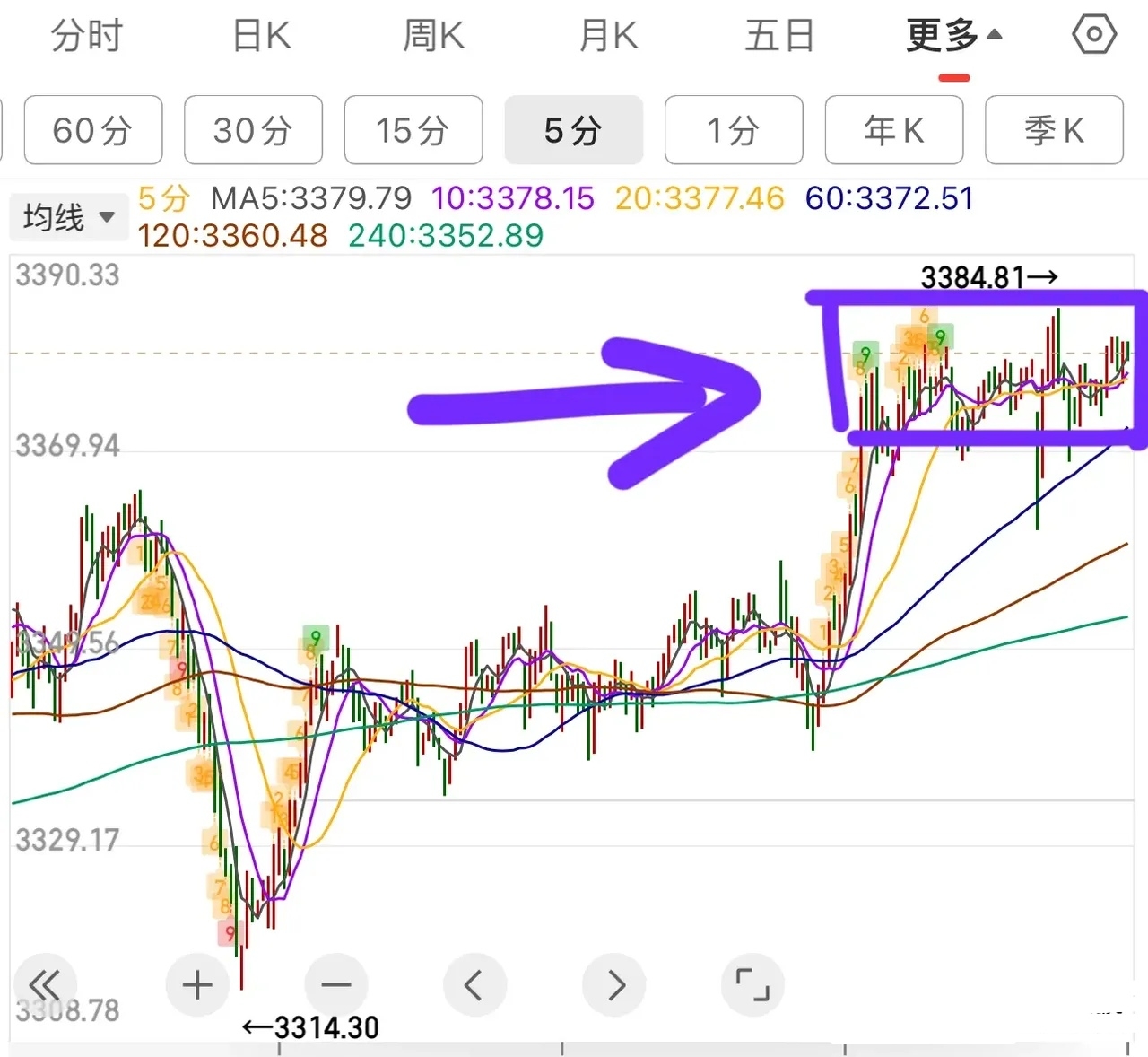This screenshot has width=1148, height=1057.
Task: Move chart left with previous arrow
Action: coord(474,984)
